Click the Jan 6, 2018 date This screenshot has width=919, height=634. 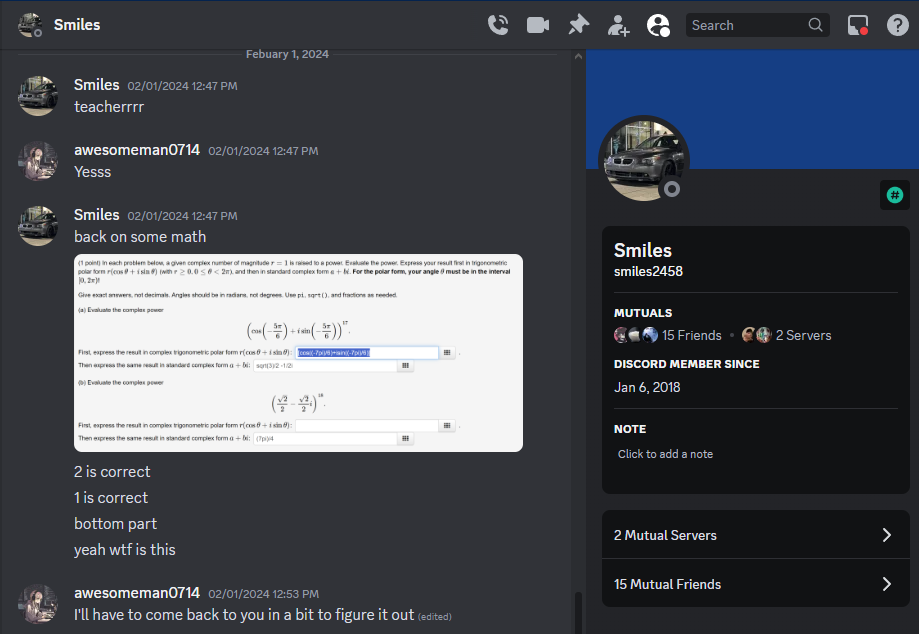(647, 387)
